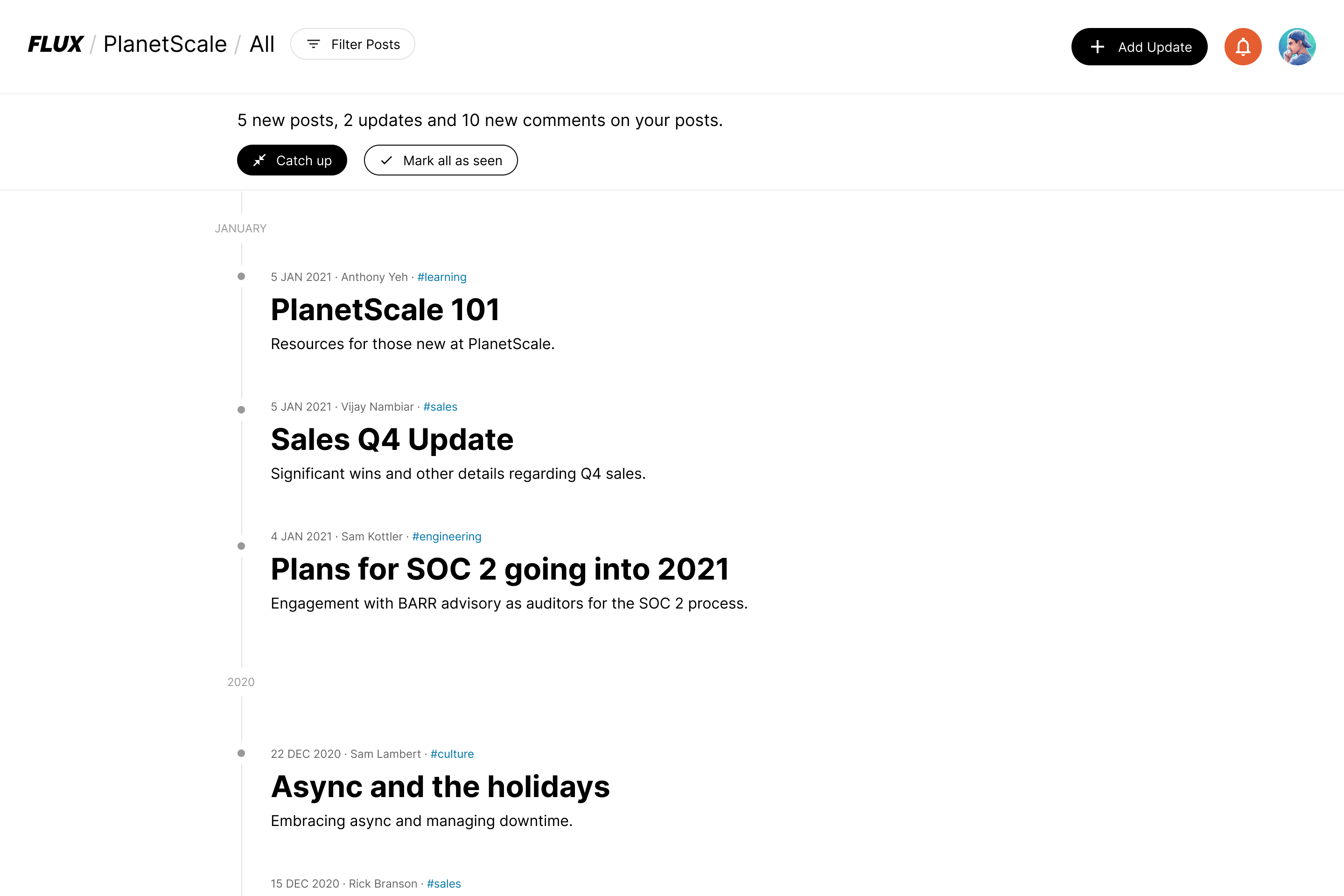The image size is (1344, 896).
Task: Click timeline dot beside Sales Q4 Update
Action: tap(241, 410)
